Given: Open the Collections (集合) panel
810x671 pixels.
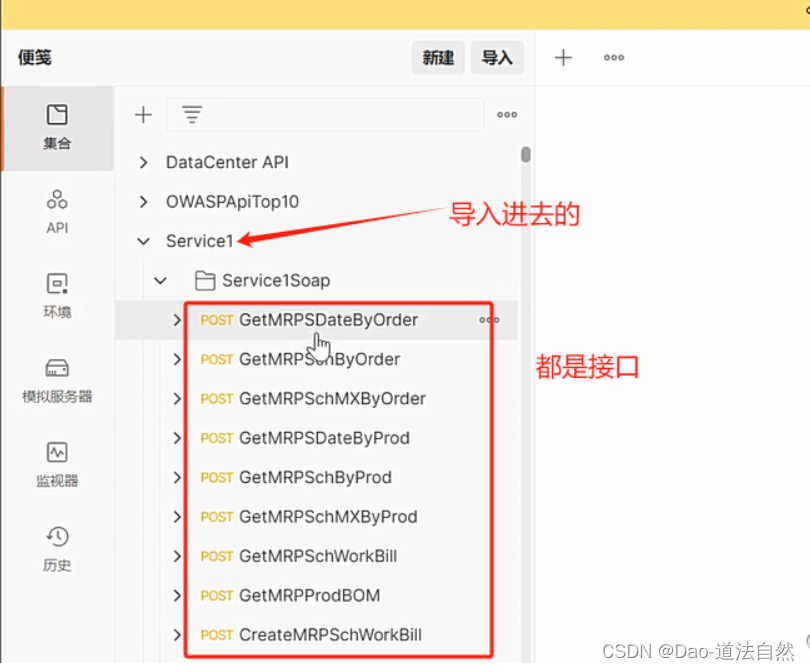Looking at the screenshot, I should coord(57,128).
